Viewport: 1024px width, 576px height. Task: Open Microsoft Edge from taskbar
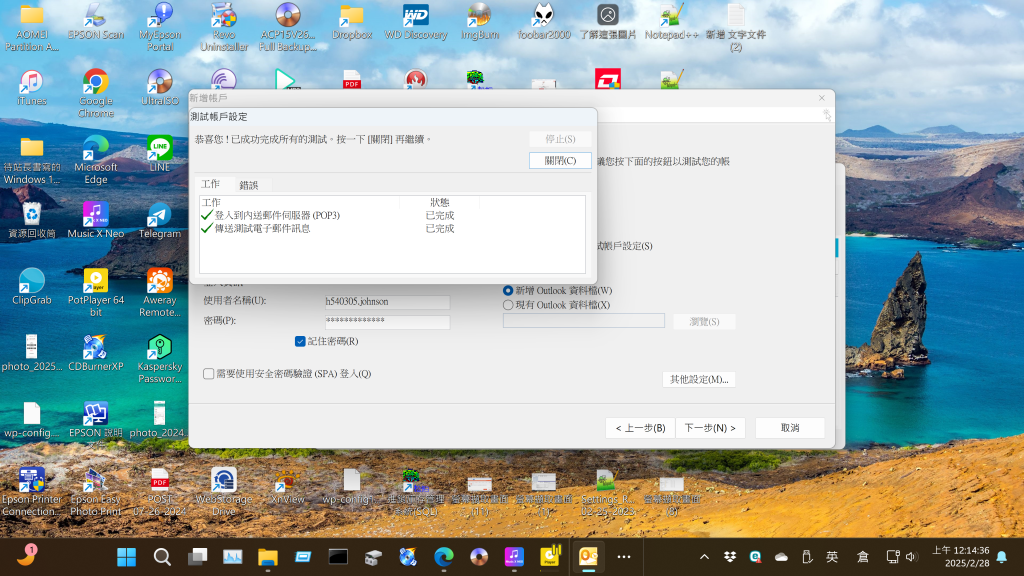pyautogui.click(x=443, y=556)
